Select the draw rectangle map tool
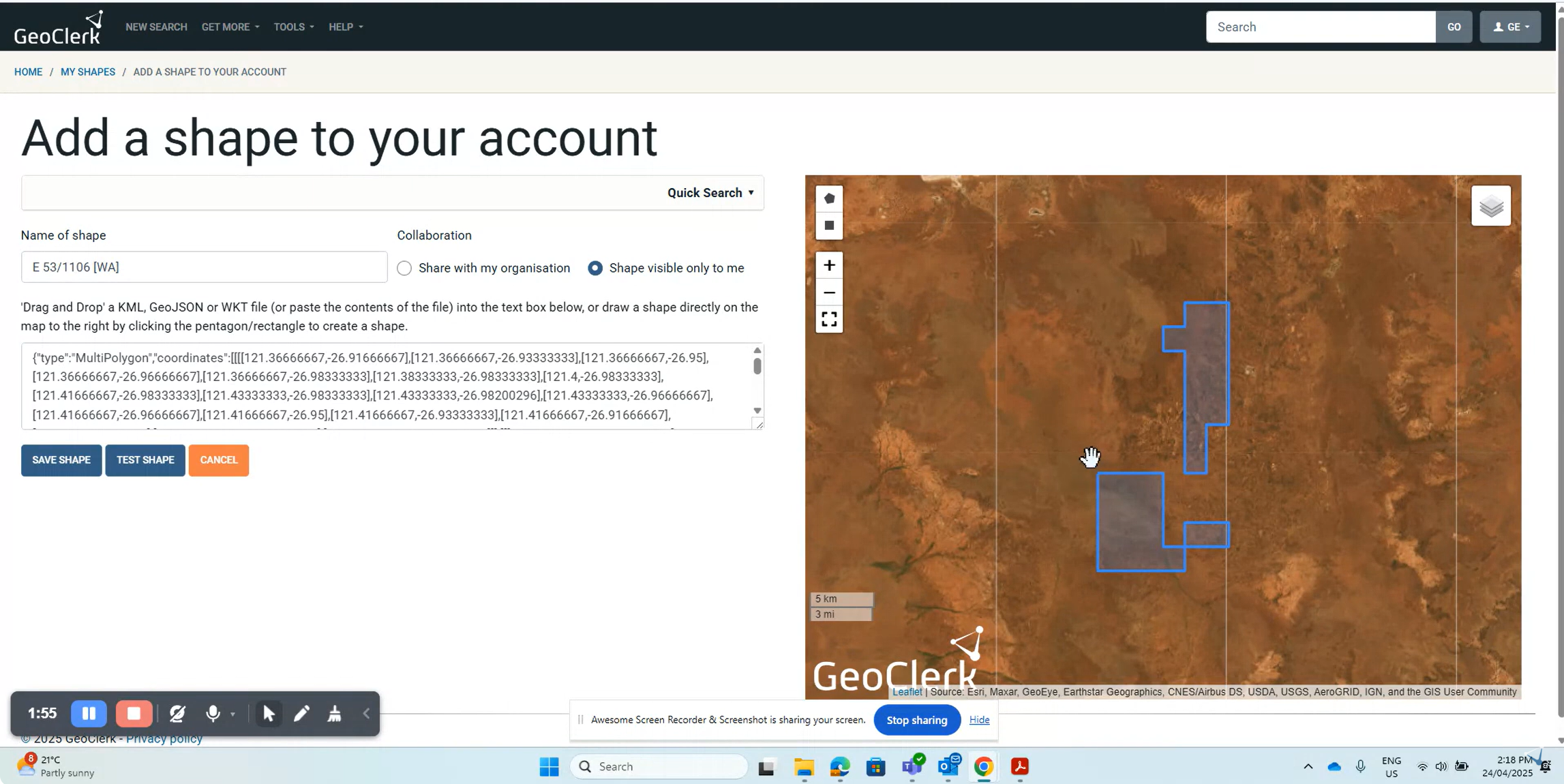Image resolution: width=1564 pixels, height=784 pixels. [x=829, y=226]
